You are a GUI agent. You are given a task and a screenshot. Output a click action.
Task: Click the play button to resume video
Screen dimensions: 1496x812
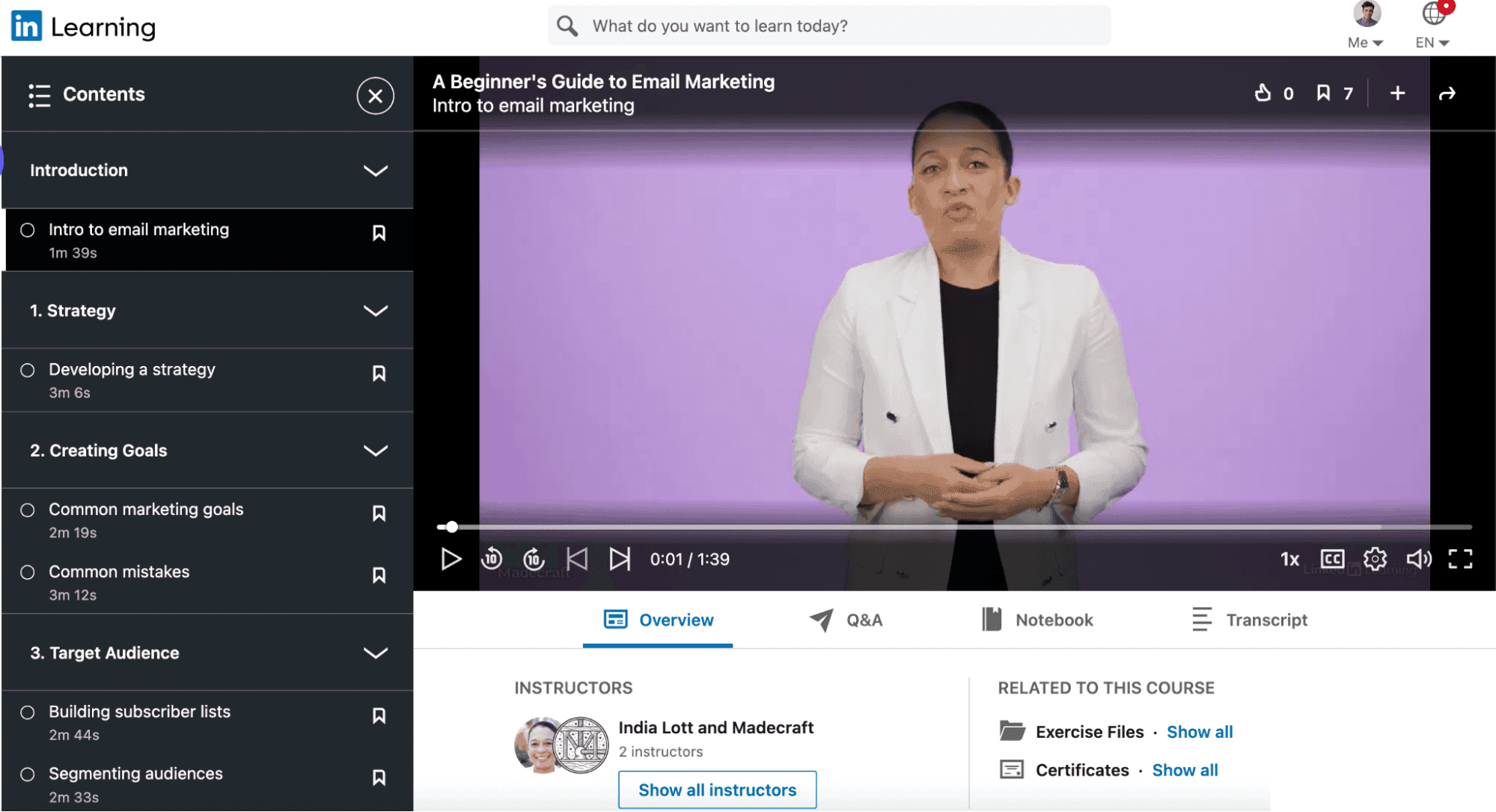(452, 559)
